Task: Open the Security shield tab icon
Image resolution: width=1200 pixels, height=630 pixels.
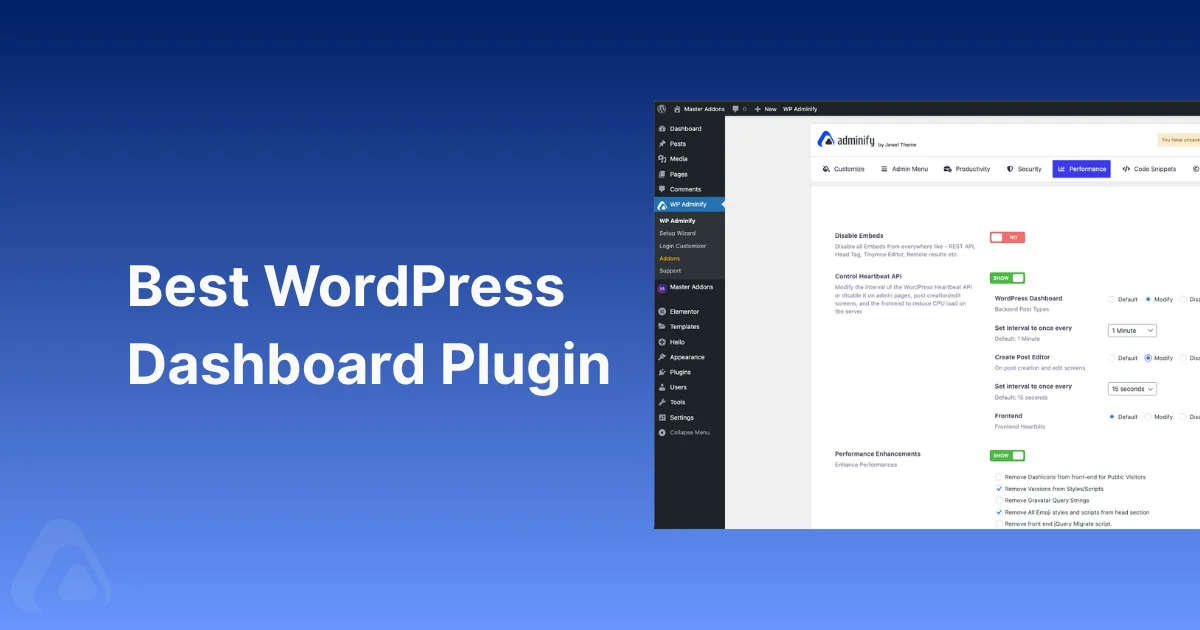Action: [1010, 169]
